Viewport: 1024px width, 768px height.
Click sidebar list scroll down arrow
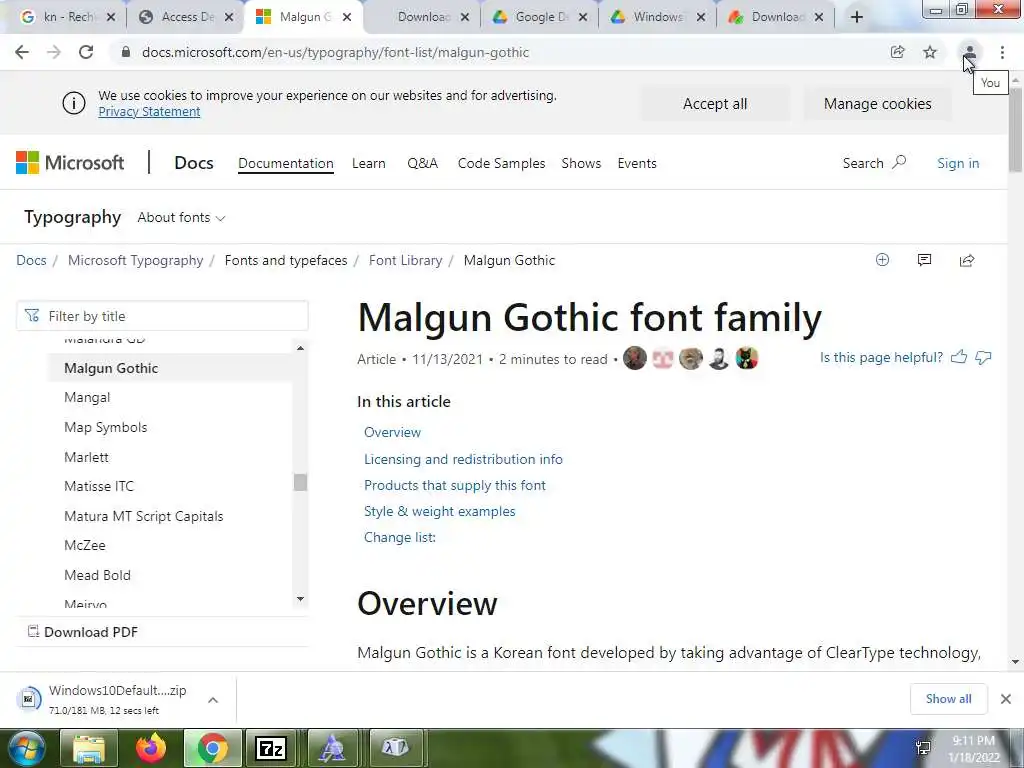tap(300, 599)
